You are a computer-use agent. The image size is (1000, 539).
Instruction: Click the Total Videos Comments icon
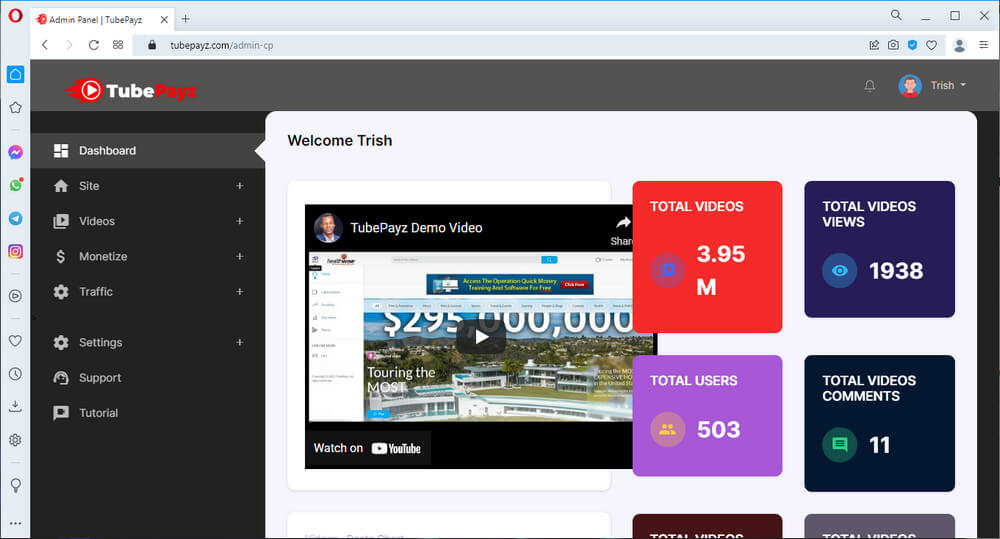(840, 445)
